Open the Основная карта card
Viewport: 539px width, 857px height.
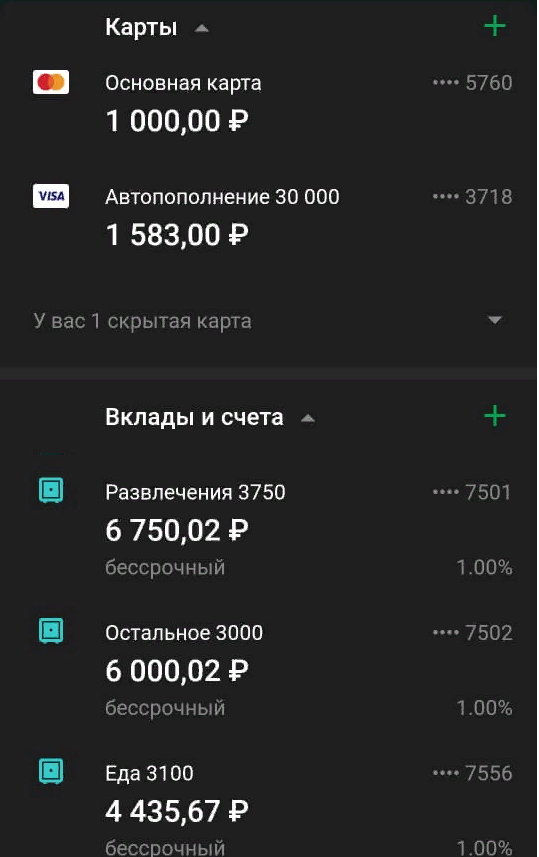[270, 103]
